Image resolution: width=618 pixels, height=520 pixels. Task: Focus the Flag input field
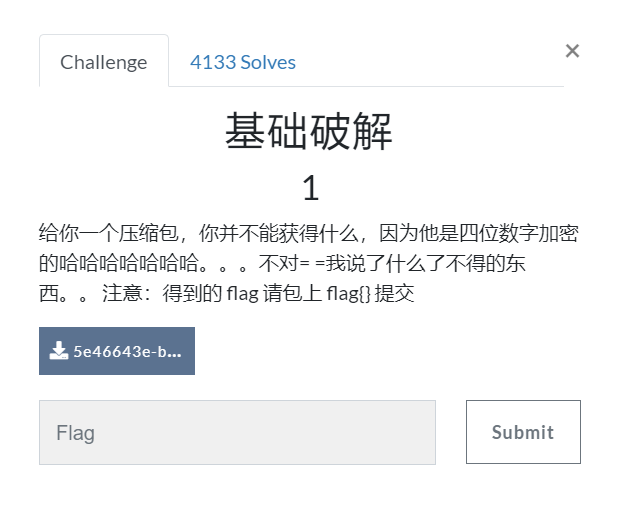pos(237,432)
